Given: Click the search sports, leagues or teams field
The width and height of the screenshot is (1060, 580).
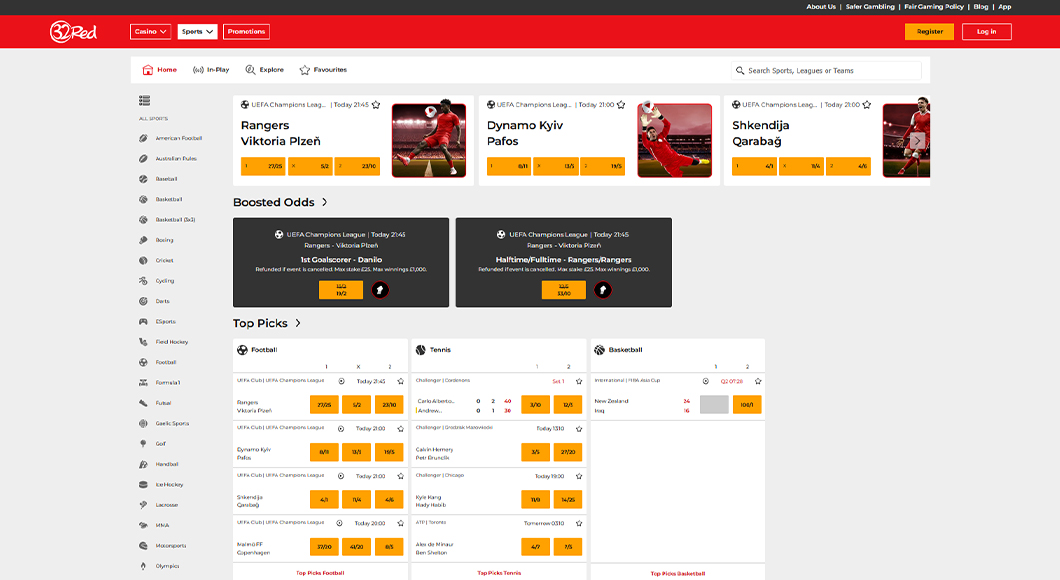Looking at the screenshot, I should (x=826, y=70).
